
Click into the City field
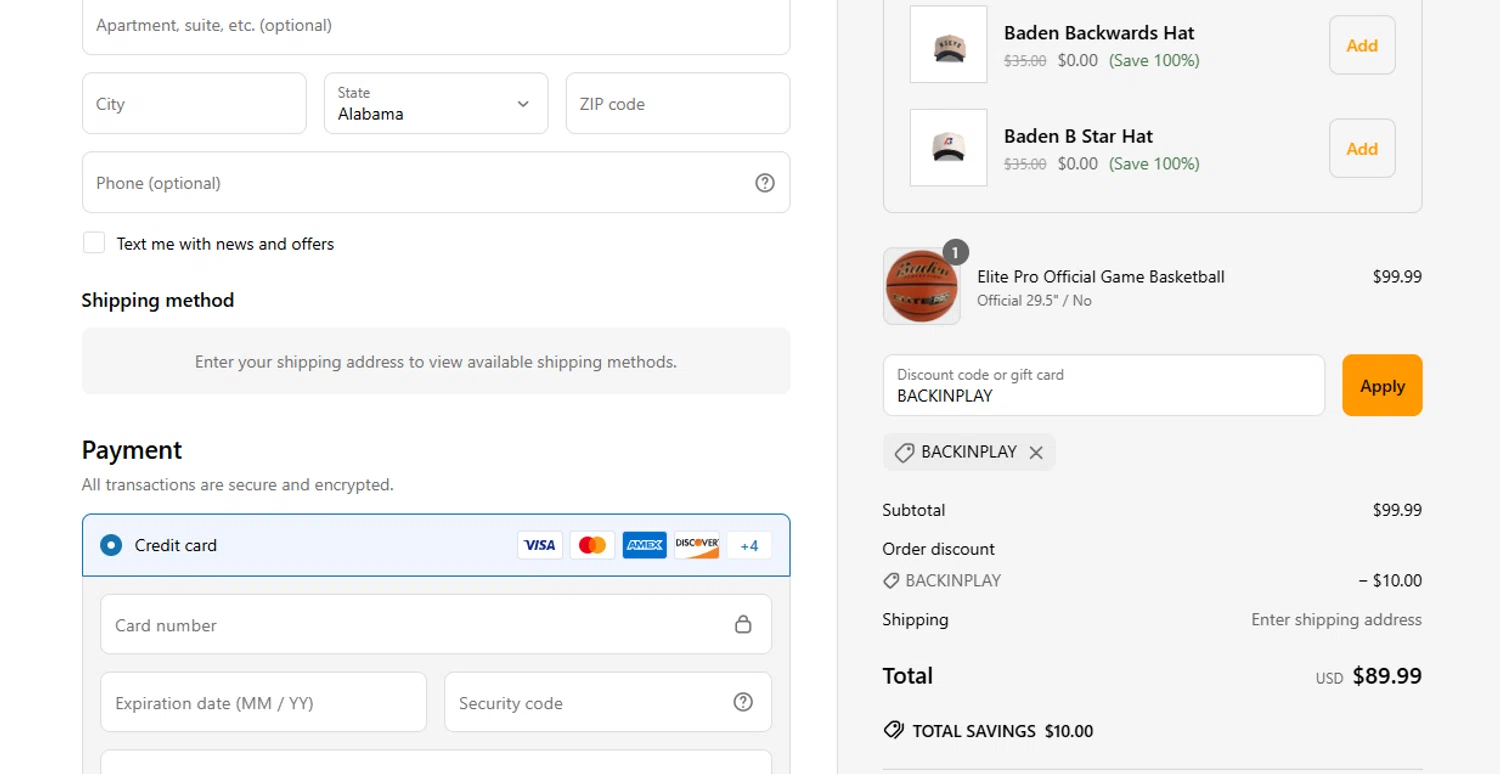[194, 103]
